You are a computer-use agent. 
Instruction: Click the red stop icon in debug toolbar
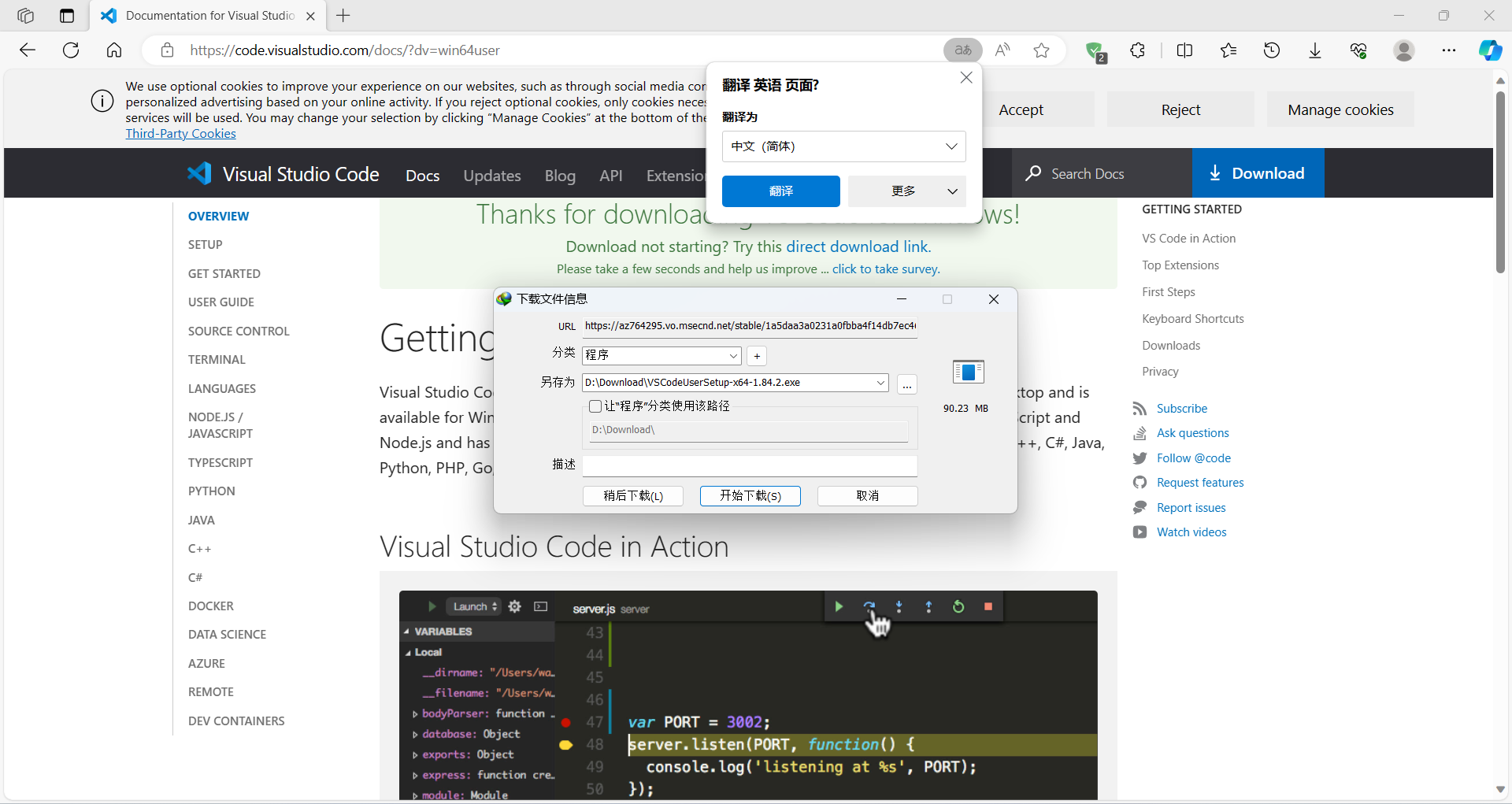(988, 606)
